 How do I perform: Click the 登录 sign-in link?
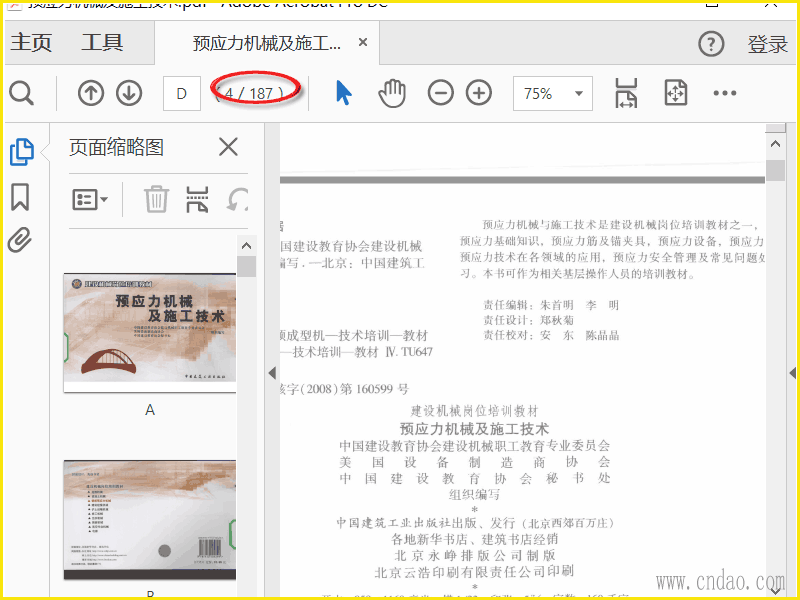tap(767, 44)
